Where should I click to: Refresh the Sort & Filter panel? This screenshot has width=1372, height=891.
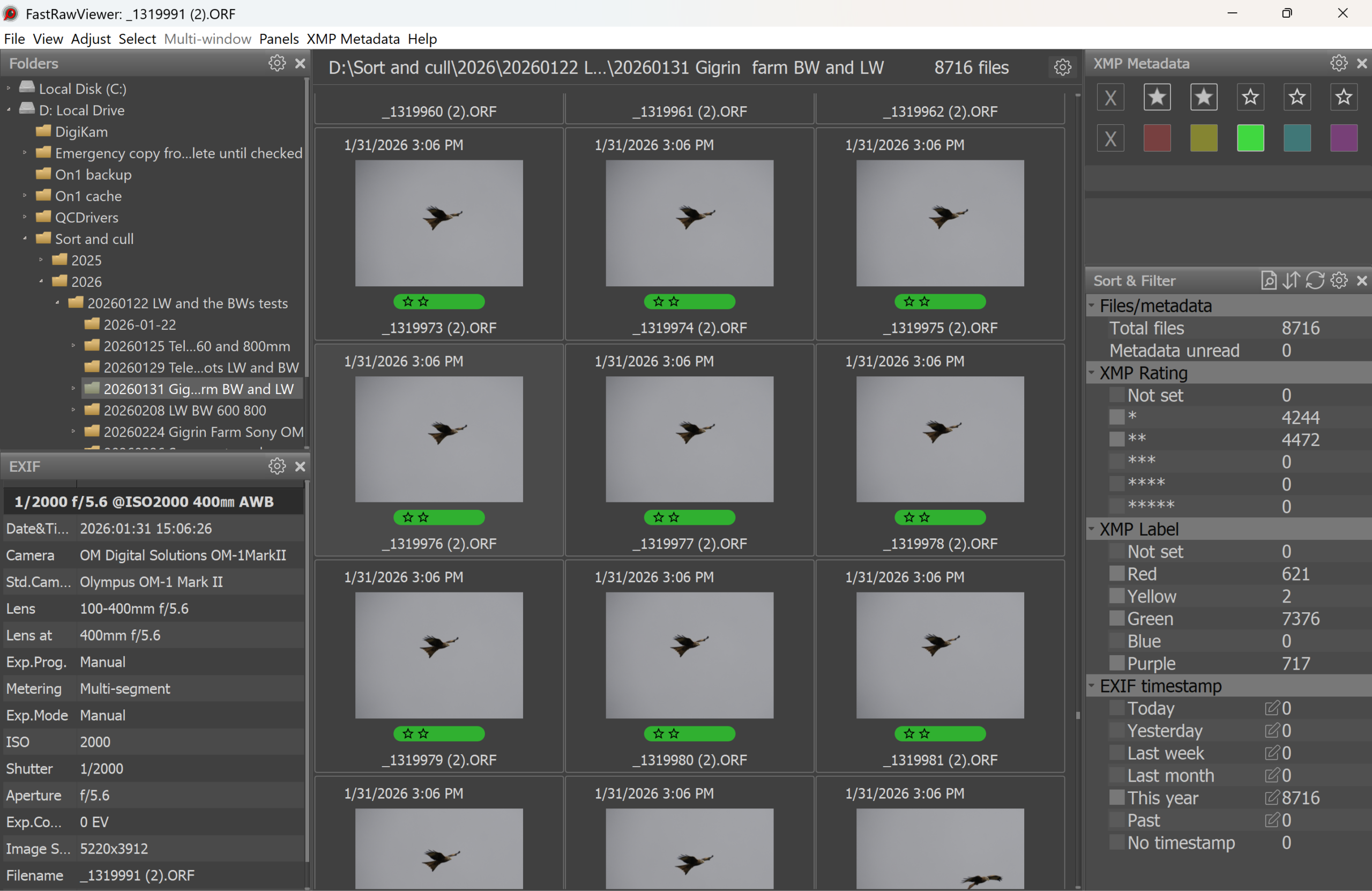pyautogui.click(x=1315, y=281)
